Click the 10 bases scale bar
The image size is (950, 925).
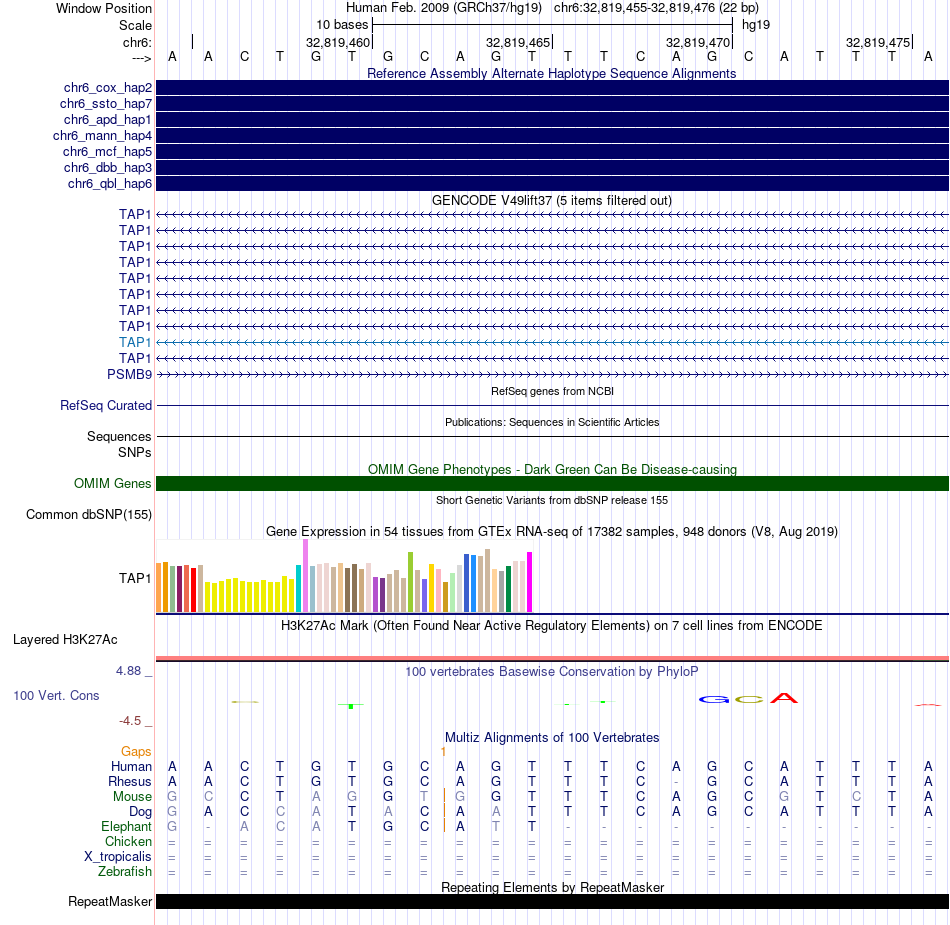[x=553, y=25]
